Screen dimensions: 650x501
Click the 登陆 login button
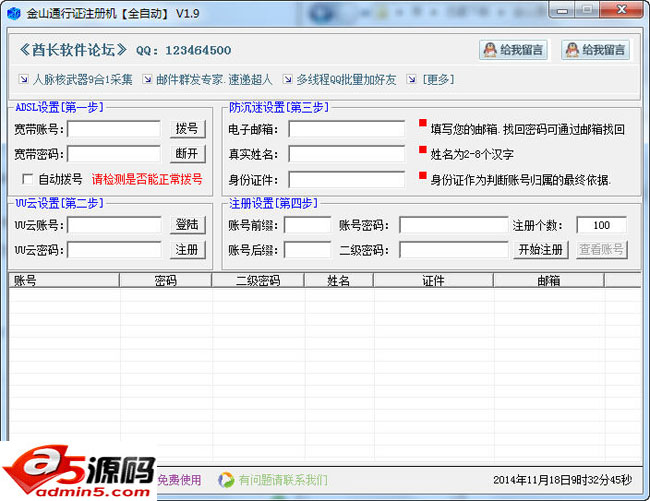[187, 225]
